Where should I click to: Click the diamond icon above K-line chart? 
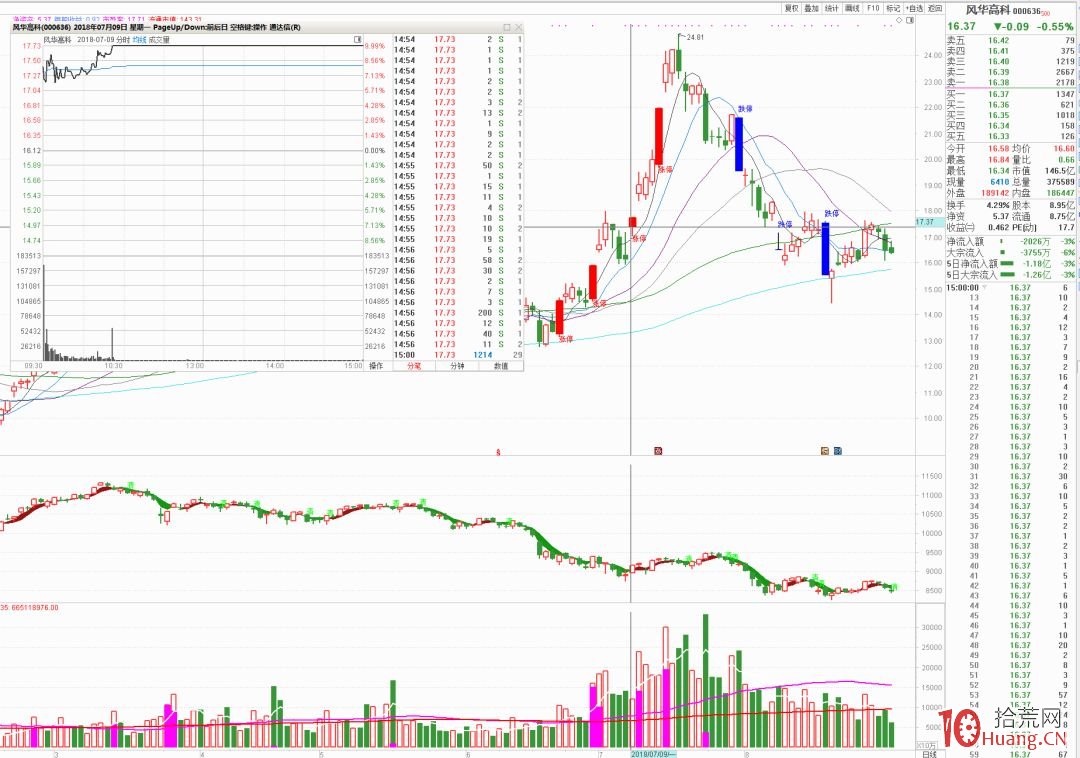899,21
